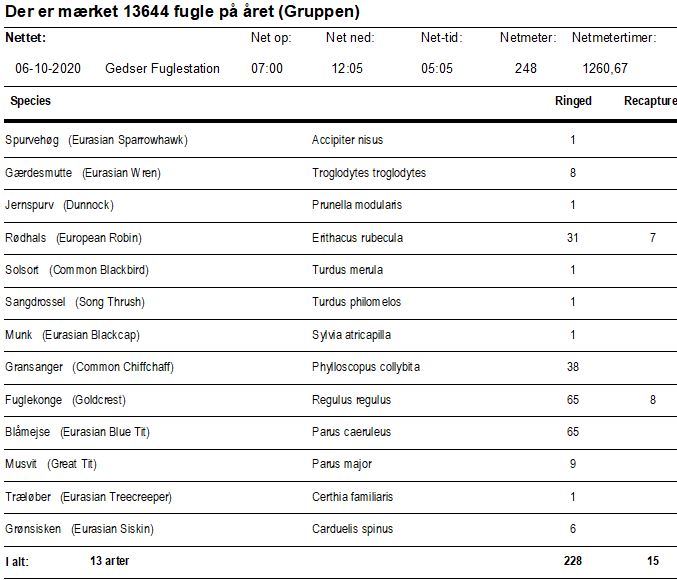Click the date 06-10-2020
Image resolution: width=677 pixels, height=580 pixels.
click(x=48, y=68)
